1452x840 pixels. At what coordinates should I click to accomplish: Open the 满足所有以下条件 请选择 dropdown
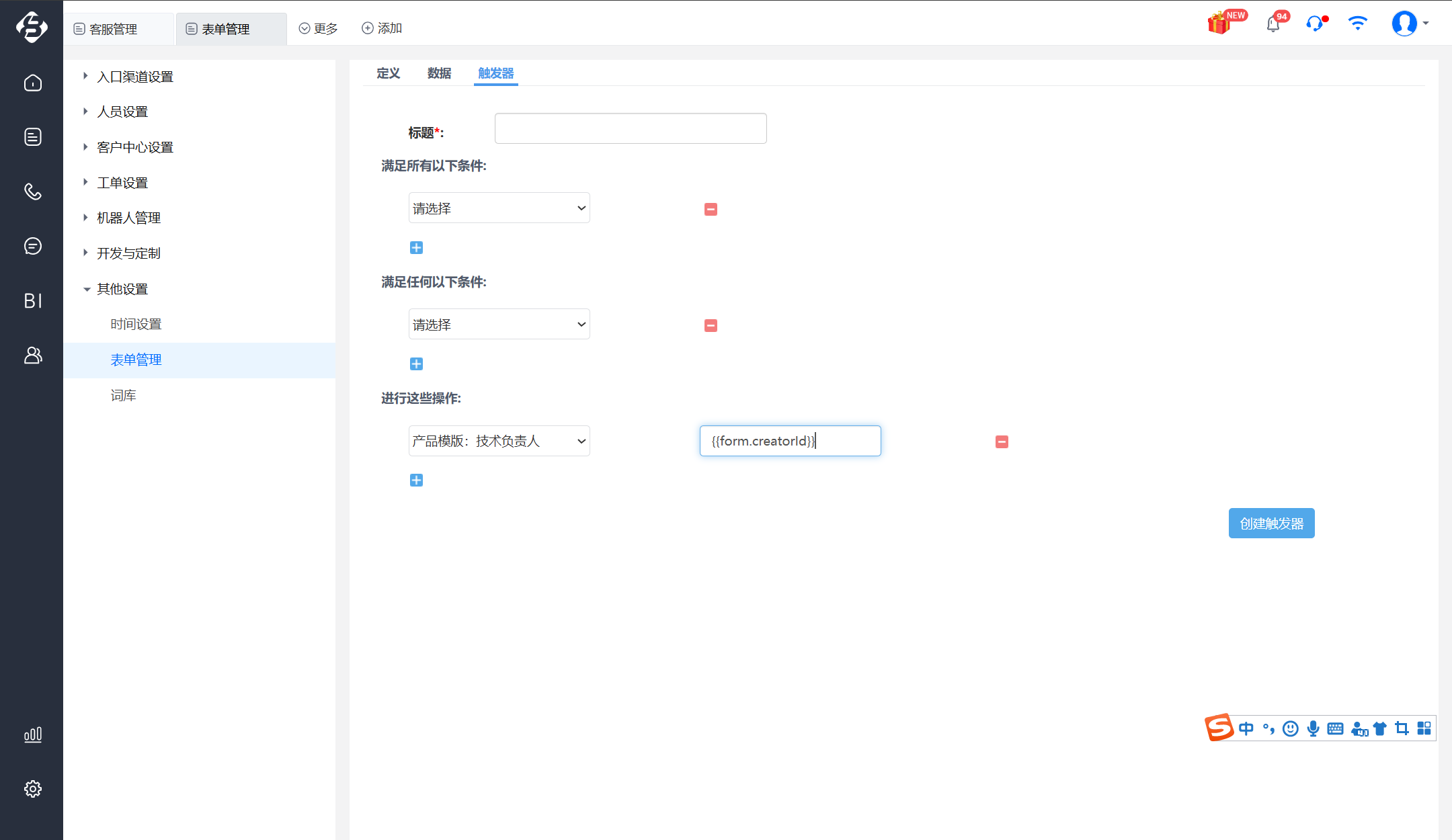coord(499,208)
